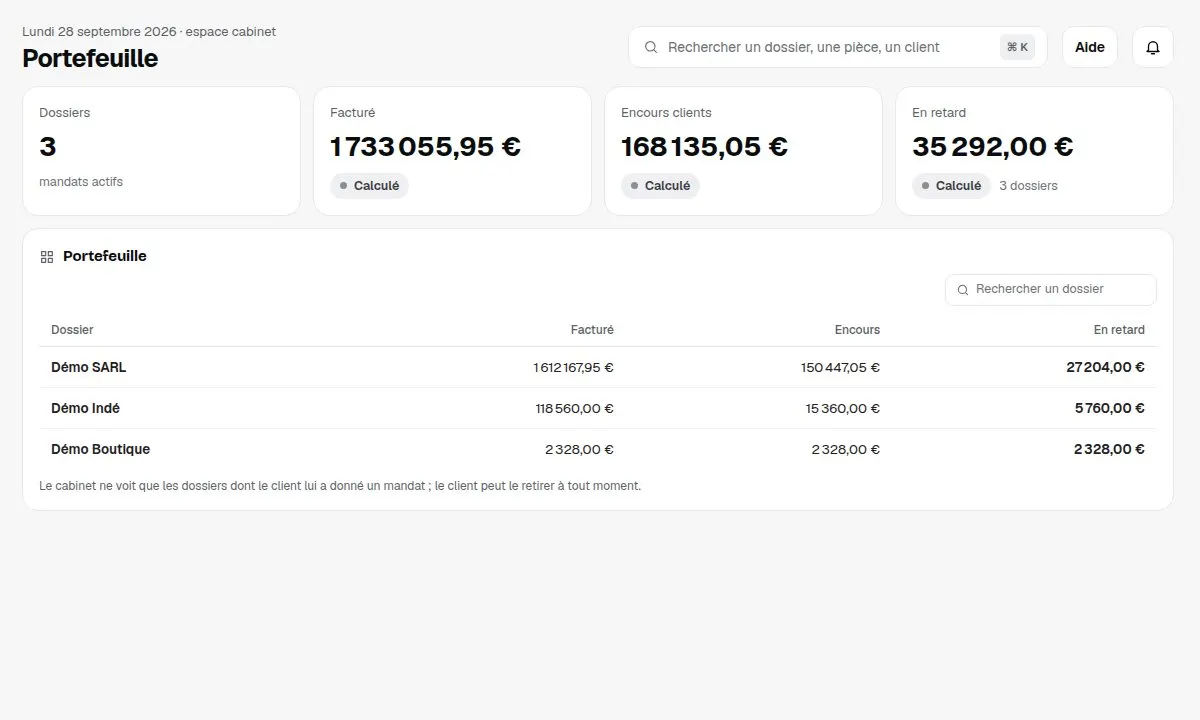Open the Démo SARL dossier

pyautogui.click(x=598, y=367)
